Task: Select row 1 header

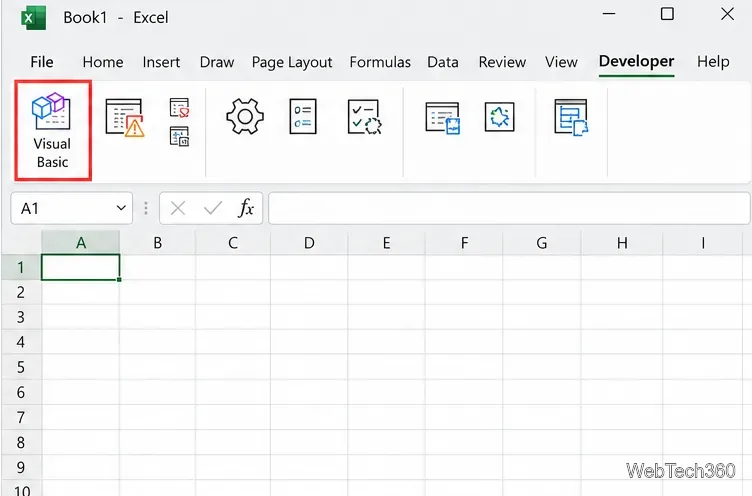Action: (21, 267)
